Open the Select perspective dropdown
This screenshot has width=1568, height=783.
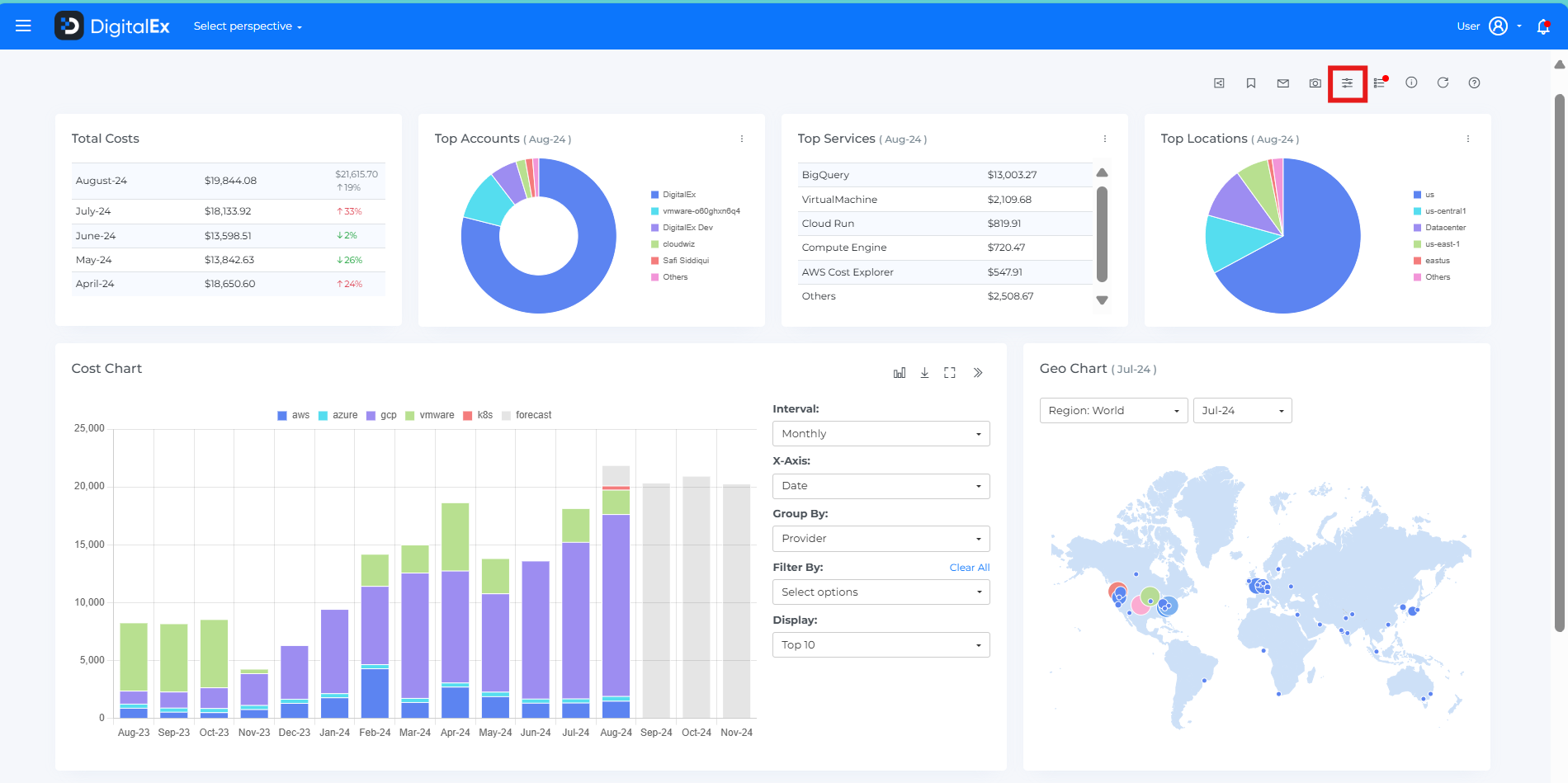248,26
